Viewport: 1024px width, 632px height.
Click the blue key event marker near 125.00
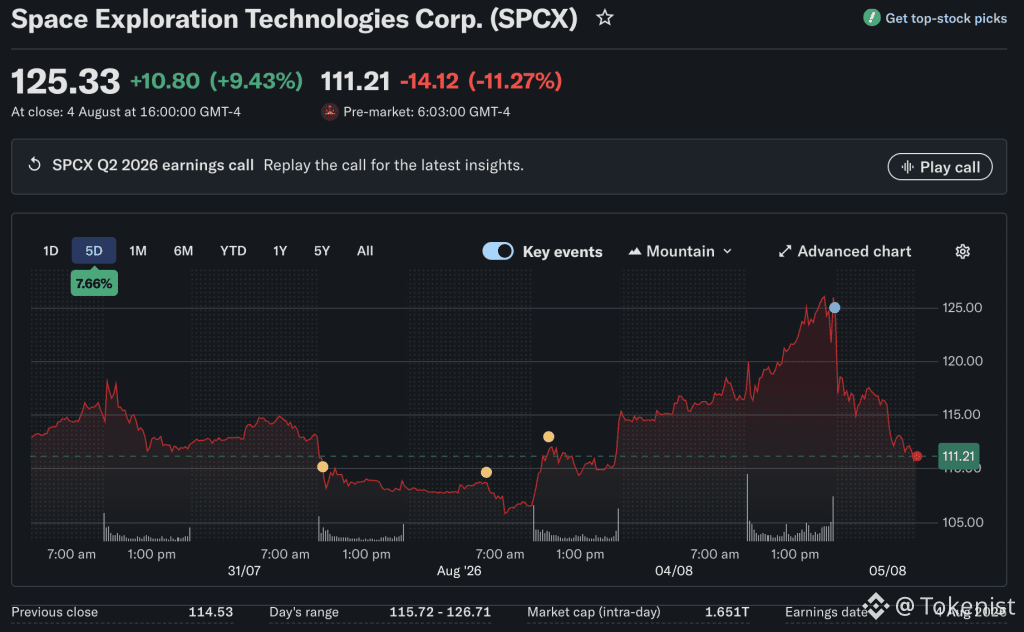[x=835, y=308]
